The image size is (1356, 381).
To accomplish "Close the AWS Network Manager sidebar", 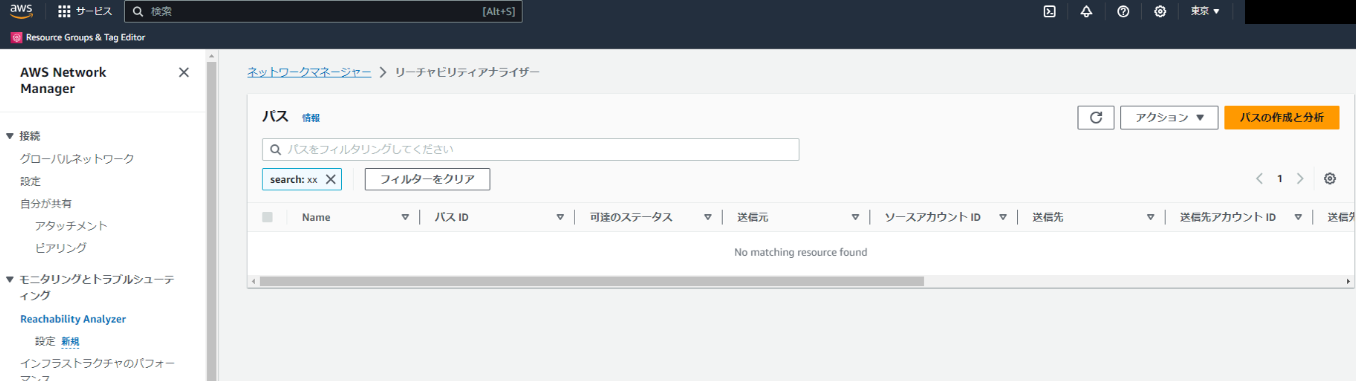I will coord(183,72).
